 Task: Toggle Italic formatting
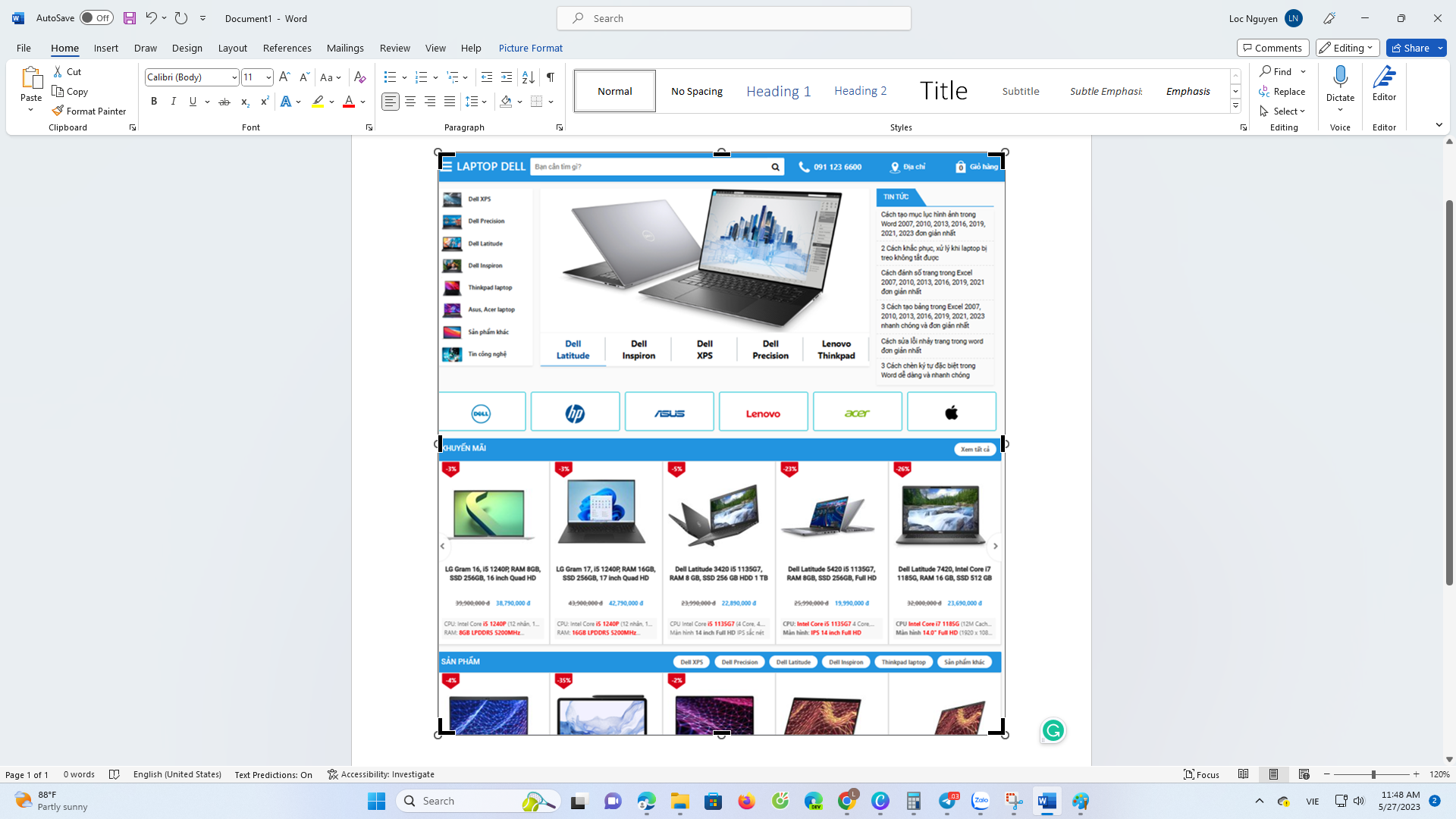[174, 102]
